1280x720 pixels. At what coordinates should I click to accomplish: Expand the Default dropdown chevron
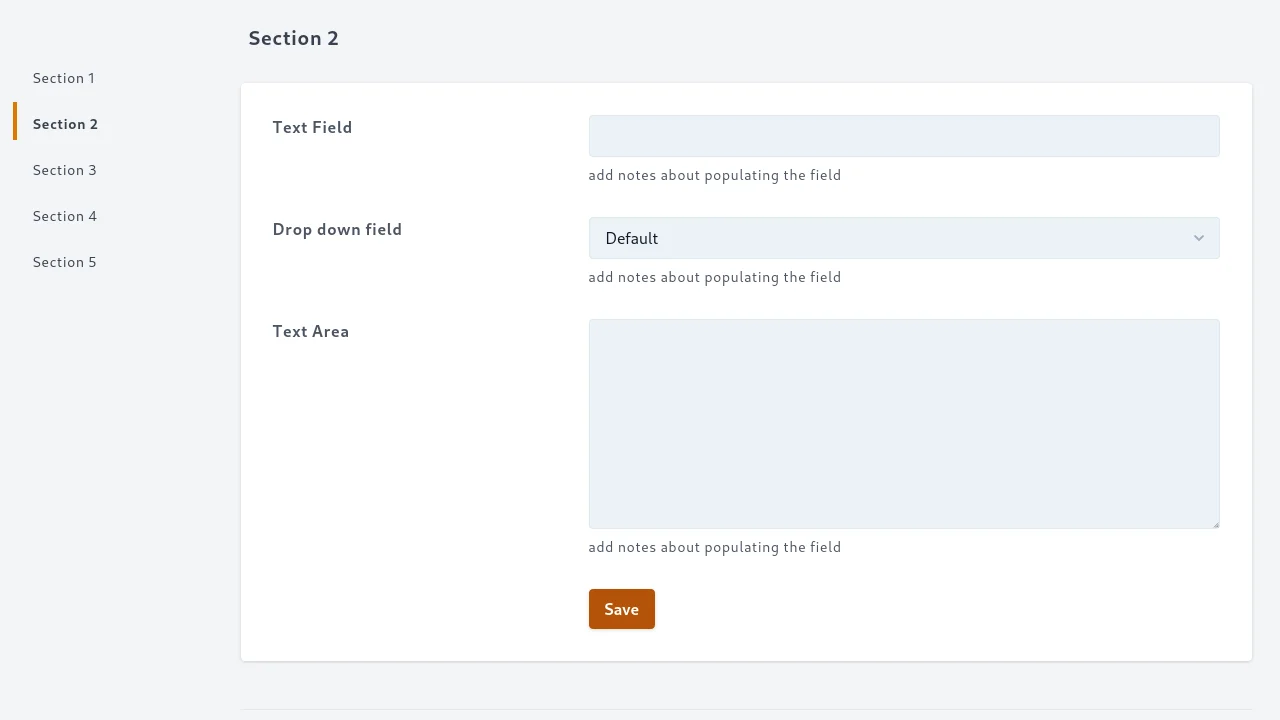point(1198,238)
